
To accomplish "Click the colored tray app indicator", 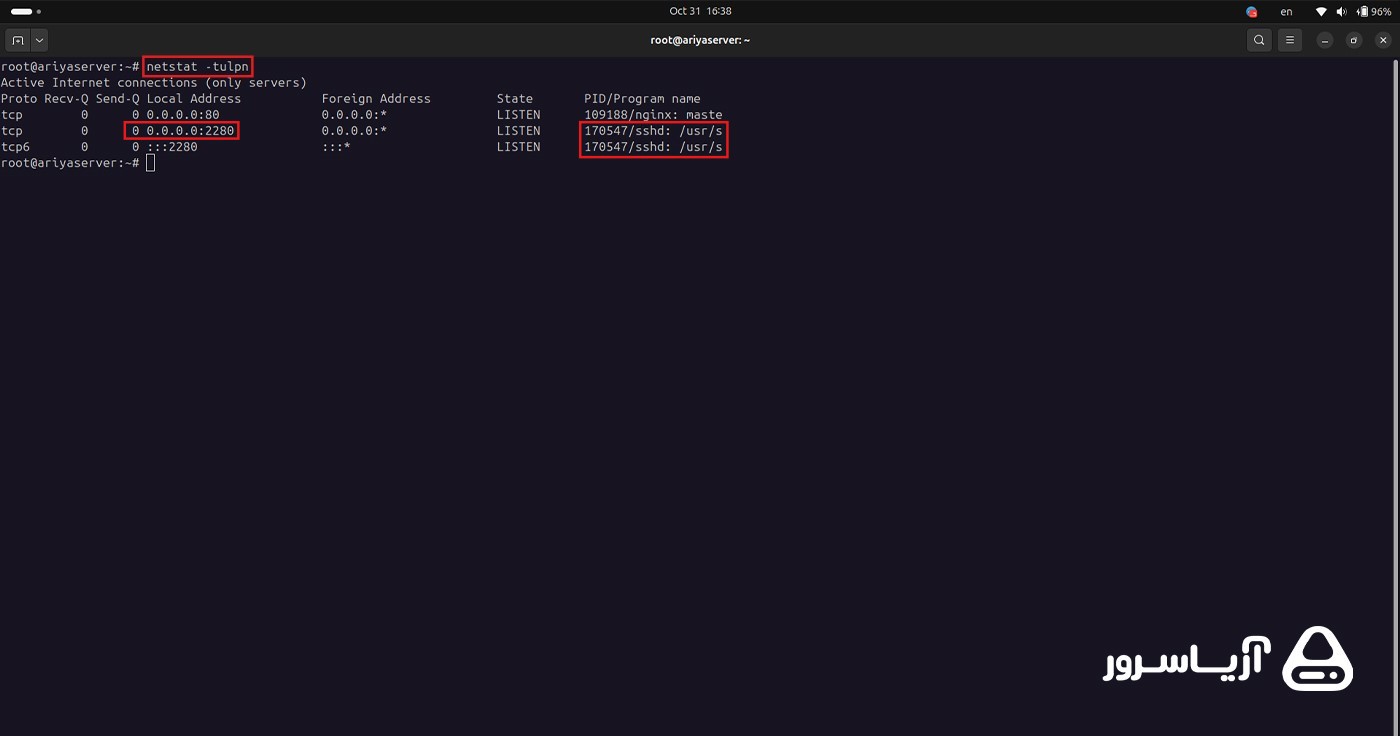I will click(x=1252, y=12).
